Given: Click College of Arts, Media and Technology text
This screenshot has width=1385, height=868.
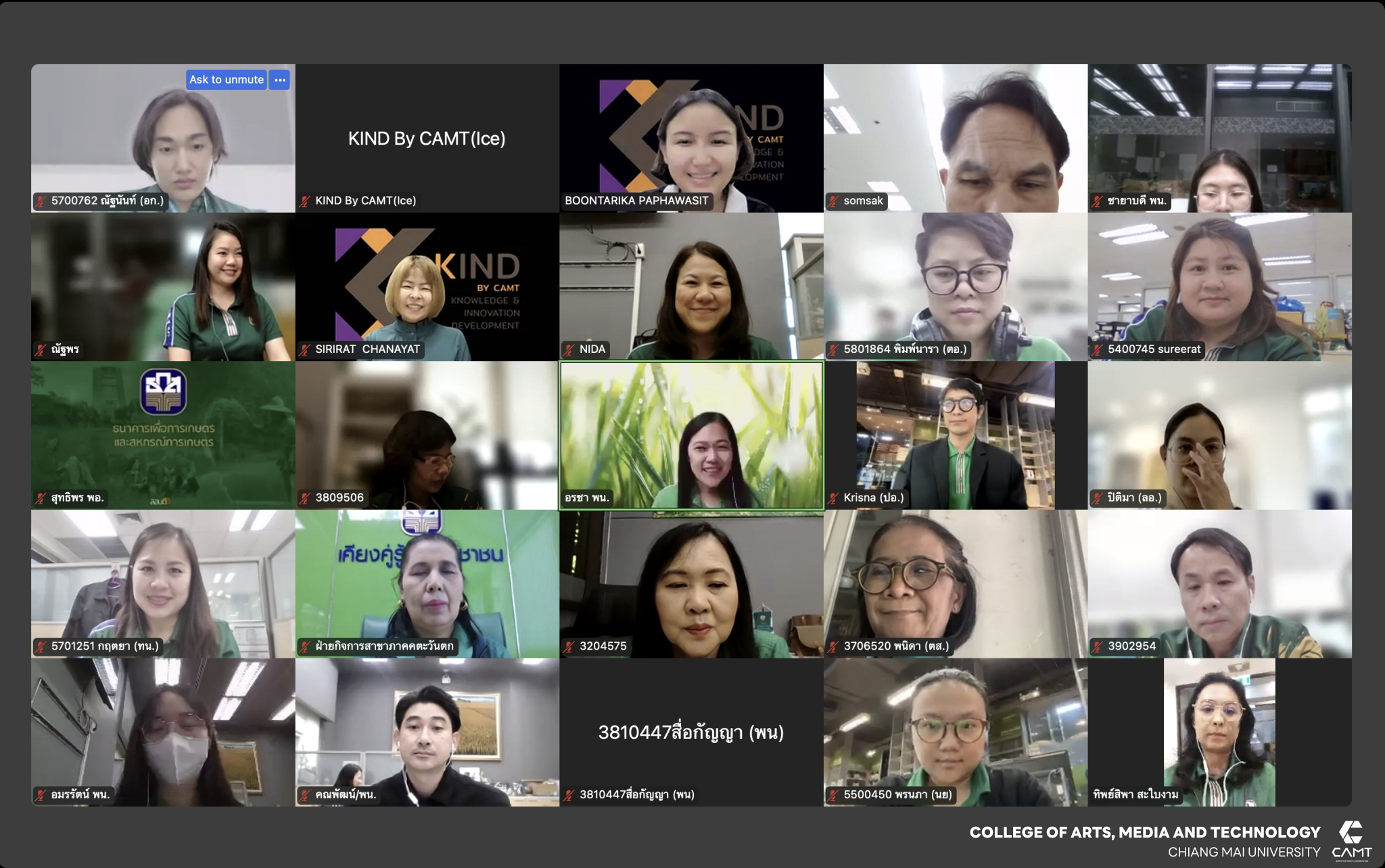Looking at the screenshot, I should click(1144, 832).
